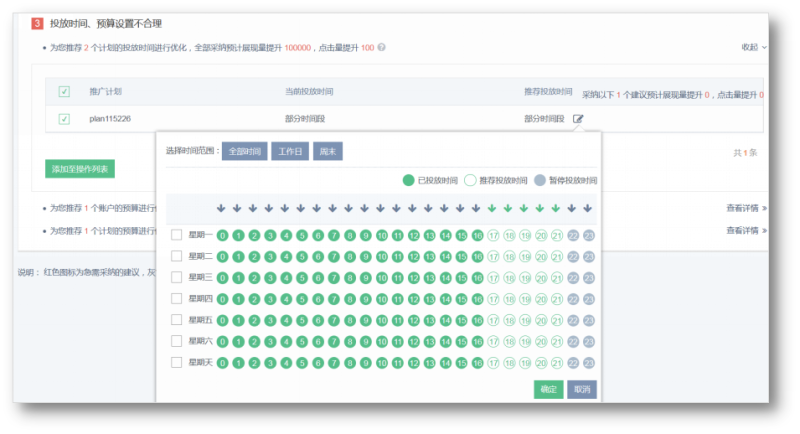Toggle the 星期五 row checkbox
This screenshot has width=800, height=434.
[x=177, y=320]
